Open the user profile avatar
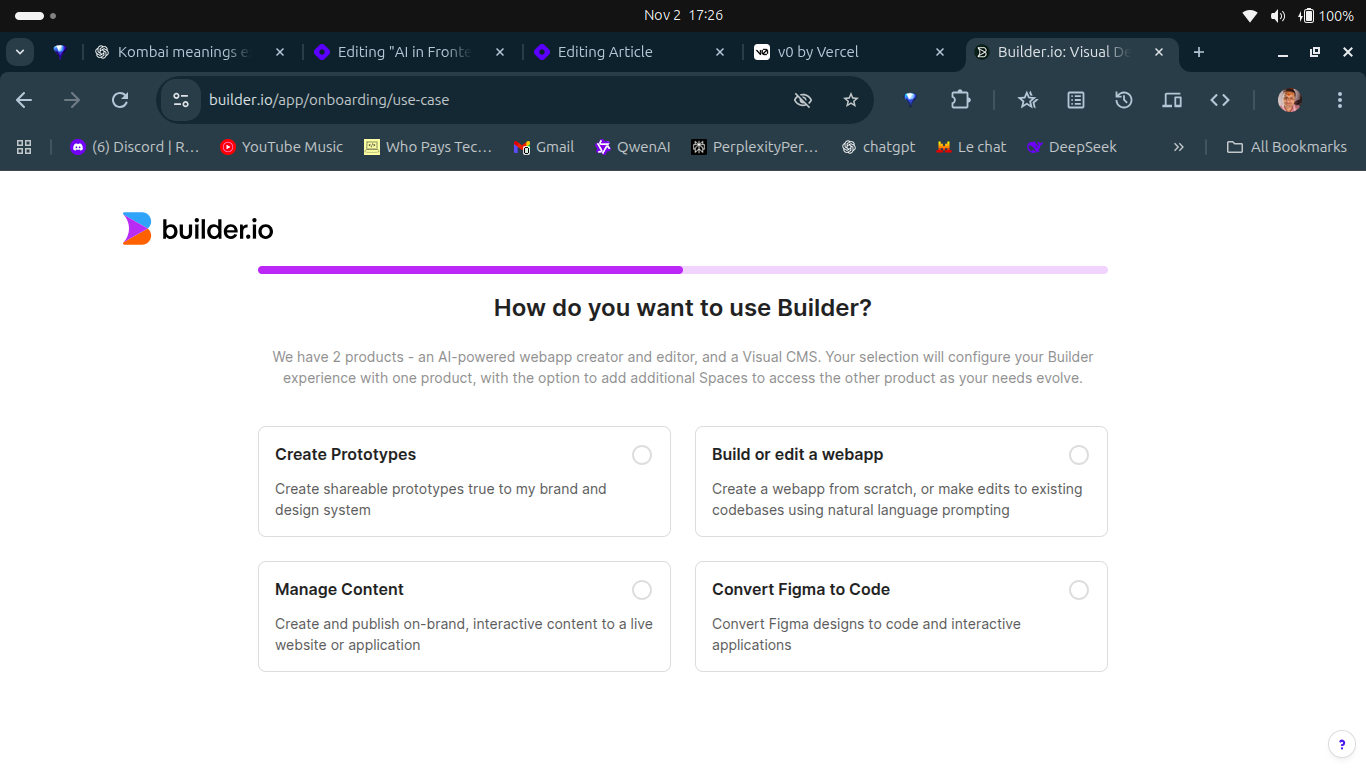 point(1290,100)
